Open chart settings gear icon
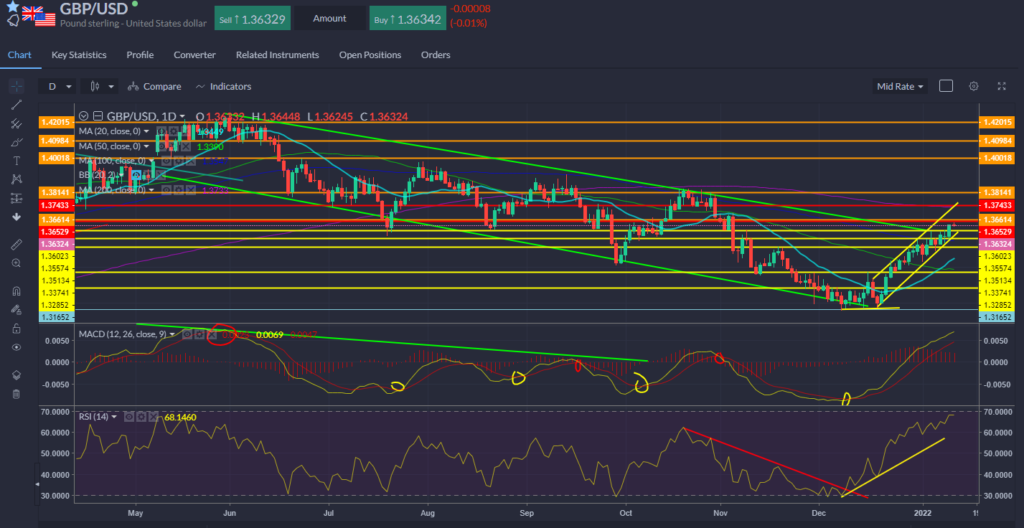Image resolution: width=1024 pixels, height=528 pixels. 972,86
